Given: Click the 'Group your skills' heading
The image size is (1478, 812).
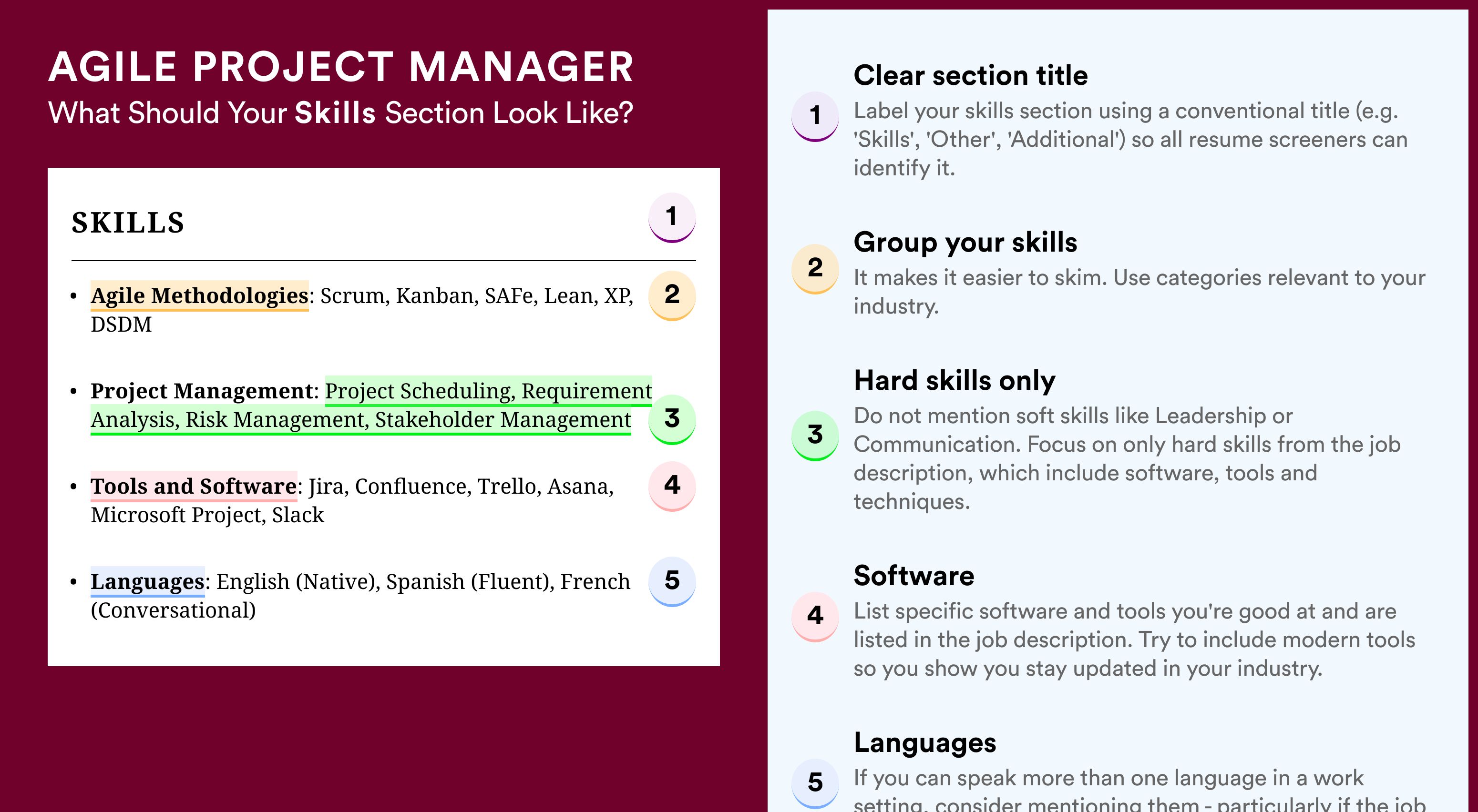Looking at the screenshot, I should tap(965, 242).
